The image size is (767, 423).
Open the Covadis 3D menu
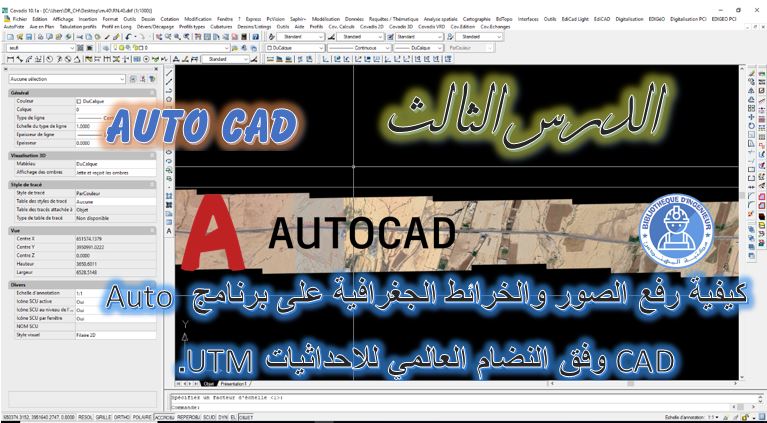coord(401,26)
